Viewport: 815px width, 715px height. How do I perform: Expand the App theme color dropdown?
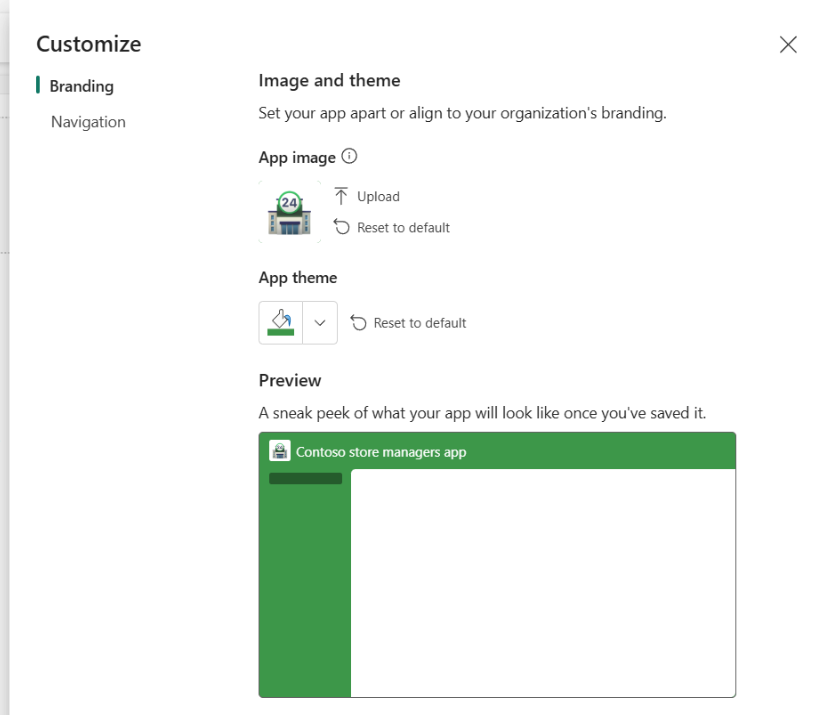click(320, 322)
